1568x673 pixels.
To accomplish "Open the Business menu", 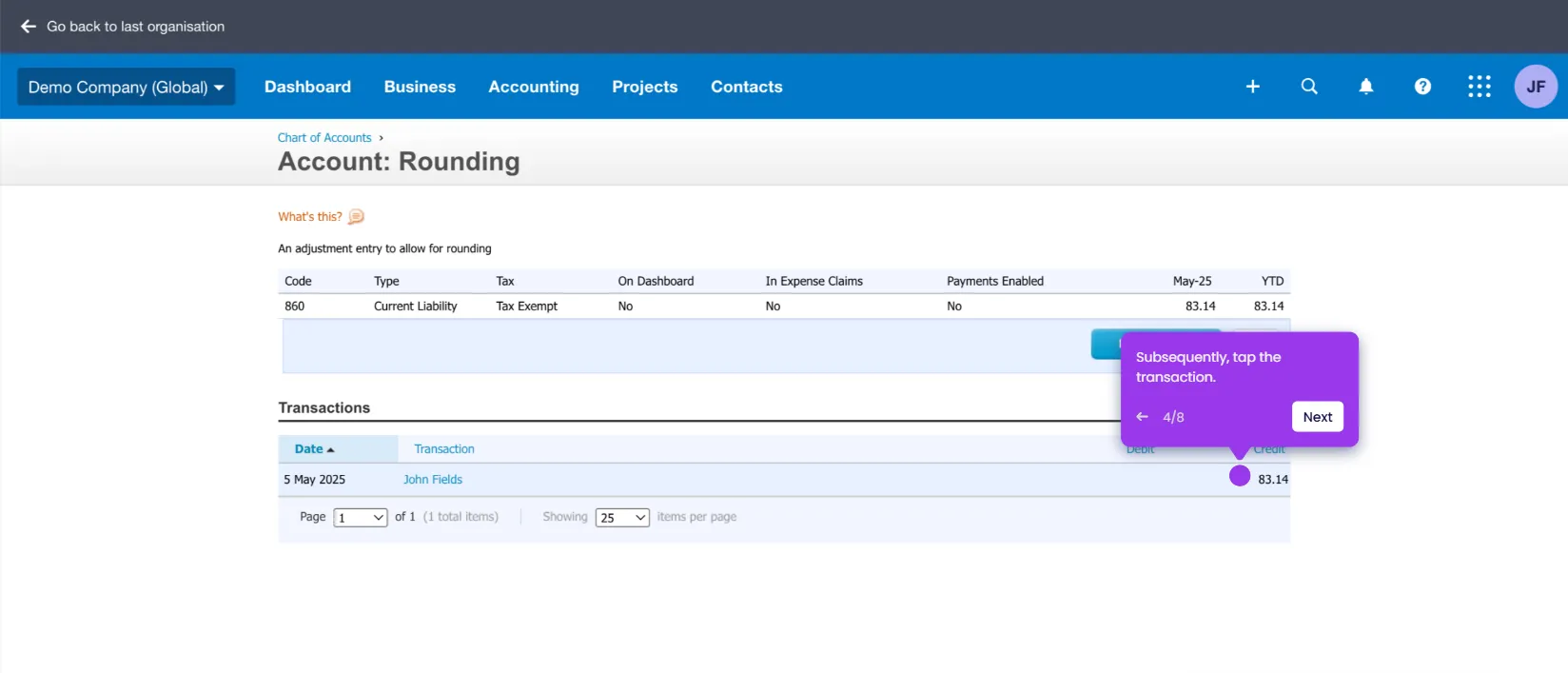I will [x=420, y=87].
